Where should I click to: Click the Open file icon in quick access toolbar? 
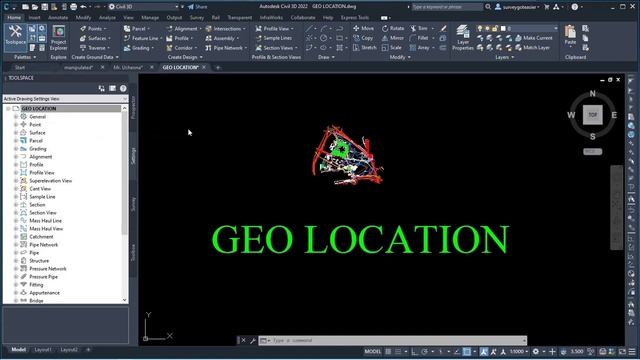click(x=35, y=7)
